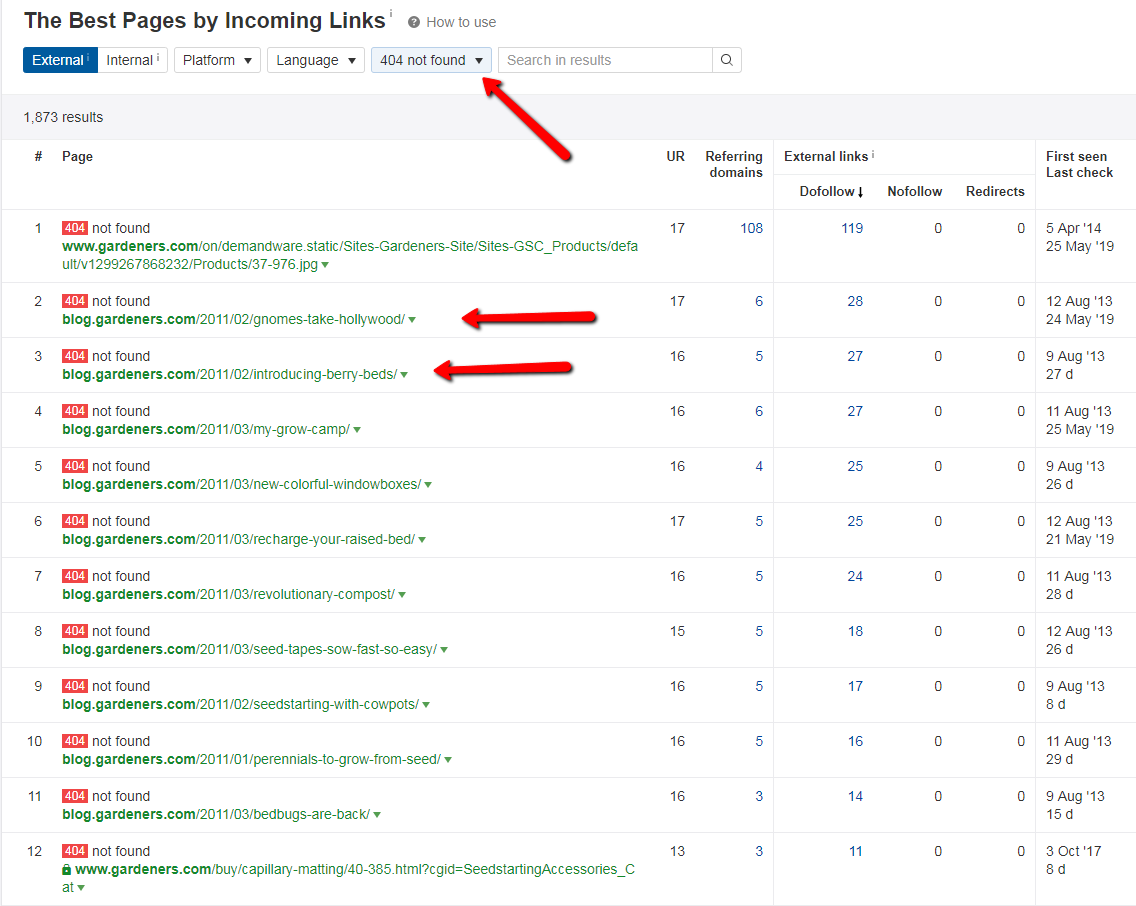
Task: Sort by the Nofollow column
Action: pos(914,191)
